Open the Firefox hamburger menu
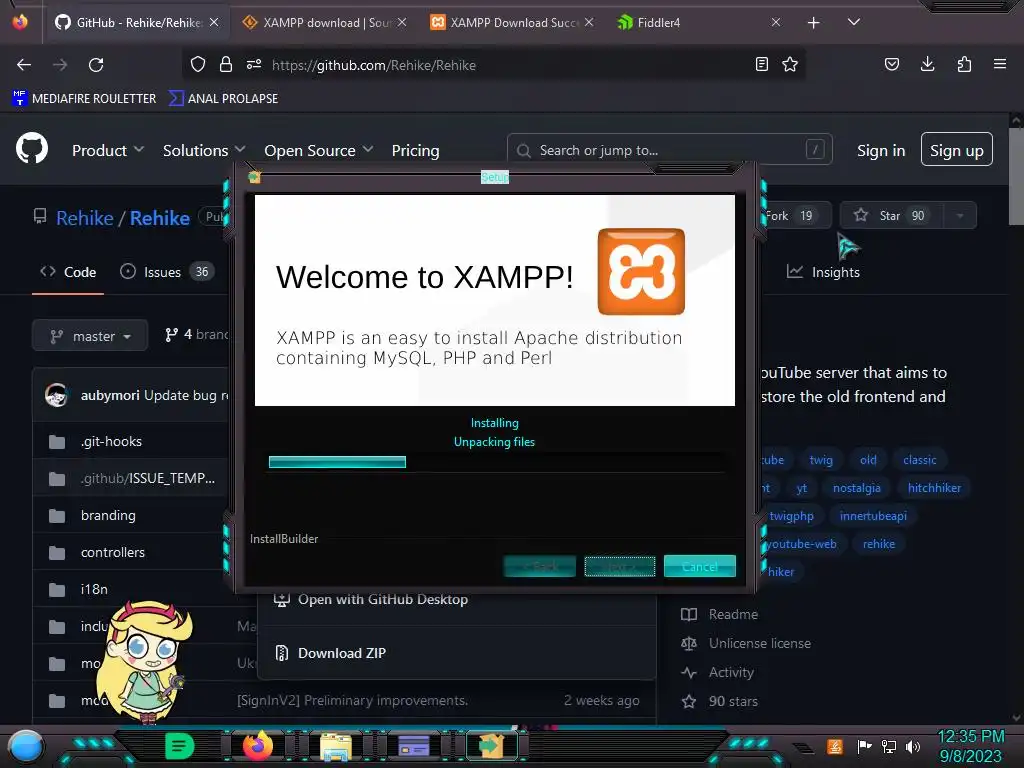 1000,64
